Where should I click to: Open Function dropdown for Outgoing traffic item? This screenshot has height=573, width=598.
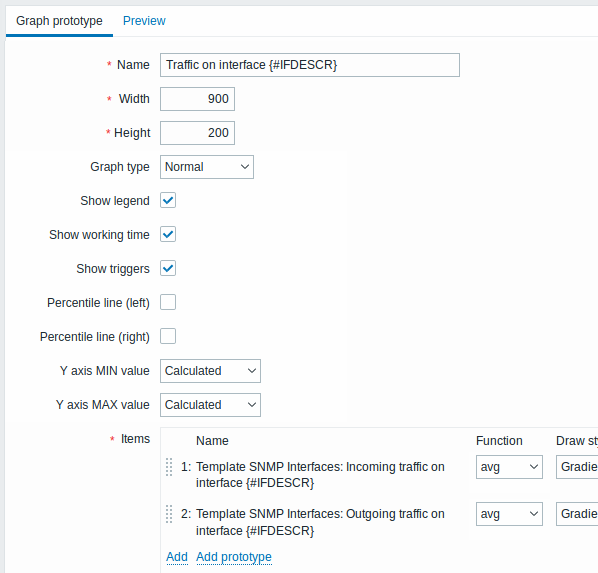coord(509,514)
